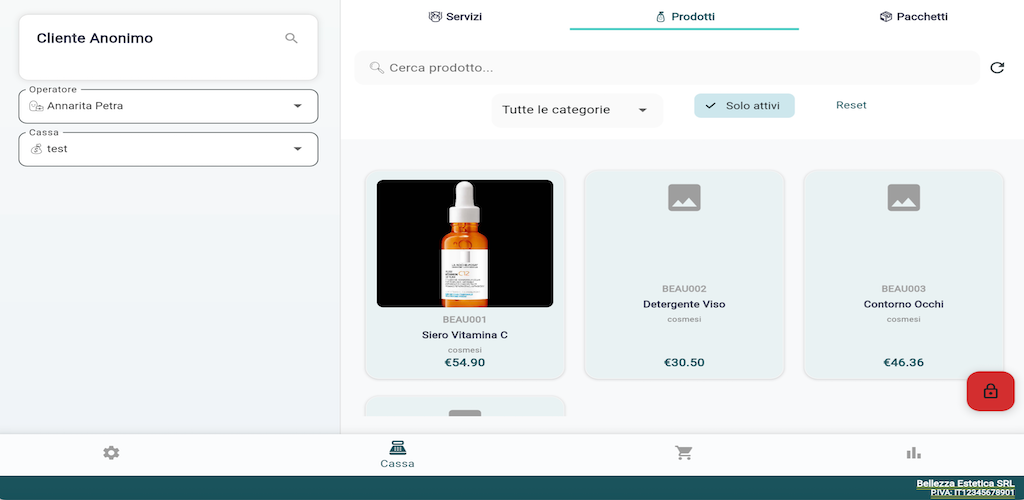Click the €30.50 price
This screenshot has height=500, width=1024.
(x=684, y=362)
